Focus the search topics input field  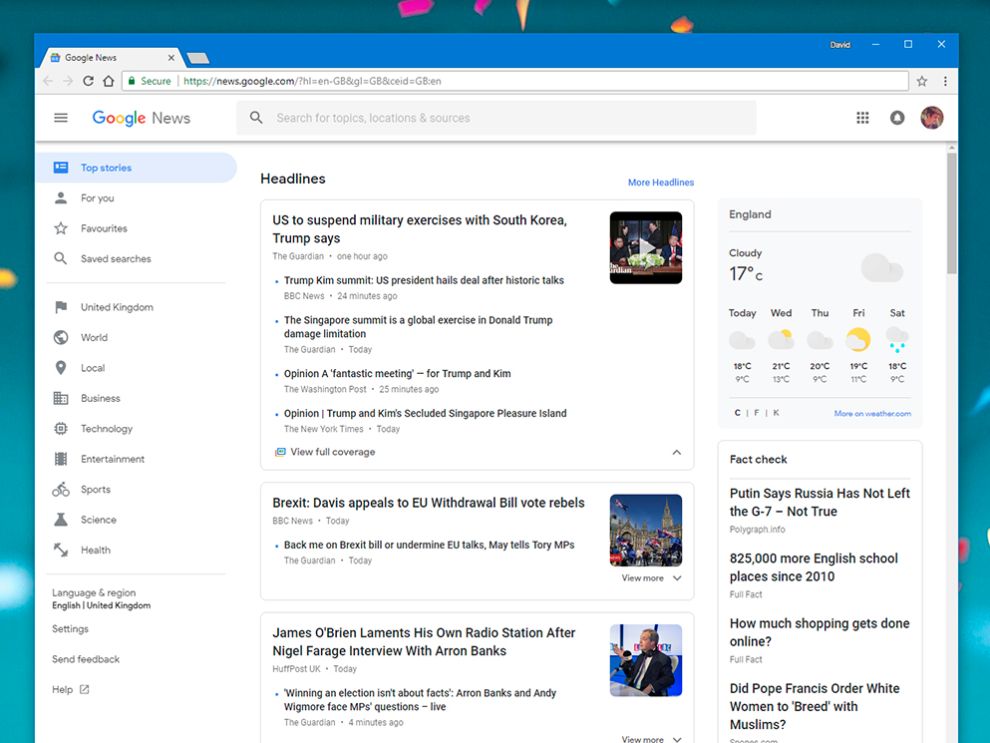pos(496,117)
